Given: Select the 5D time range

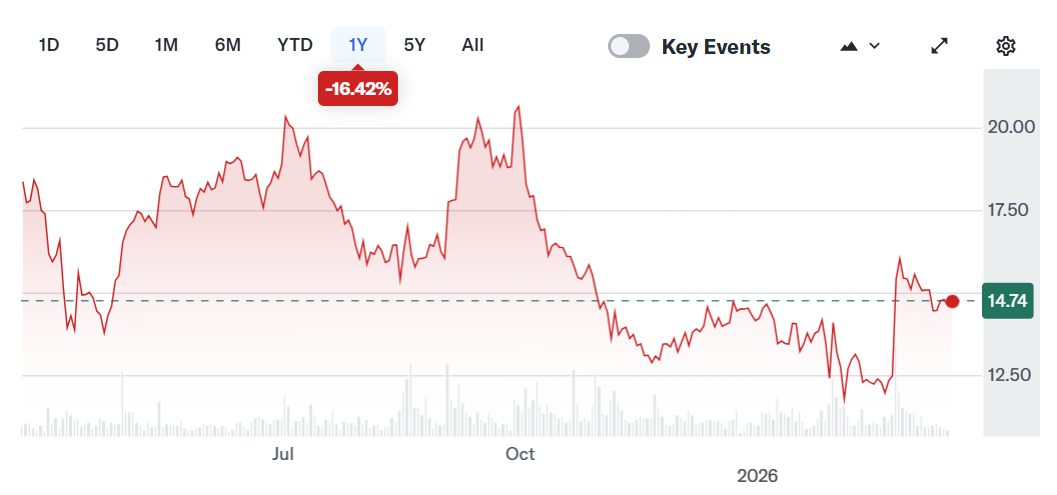Looking at the screenshot, I should click(x=107, y=45).
